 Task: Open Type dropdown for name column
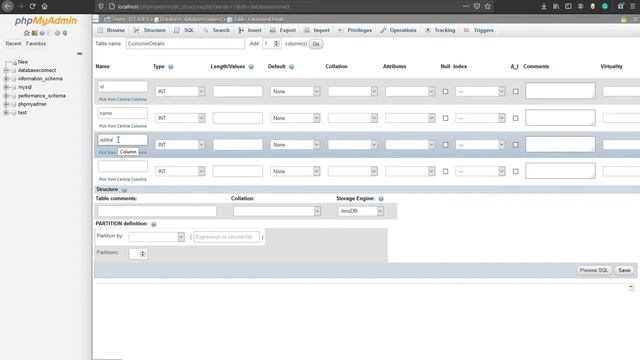[x=180, y=118]
